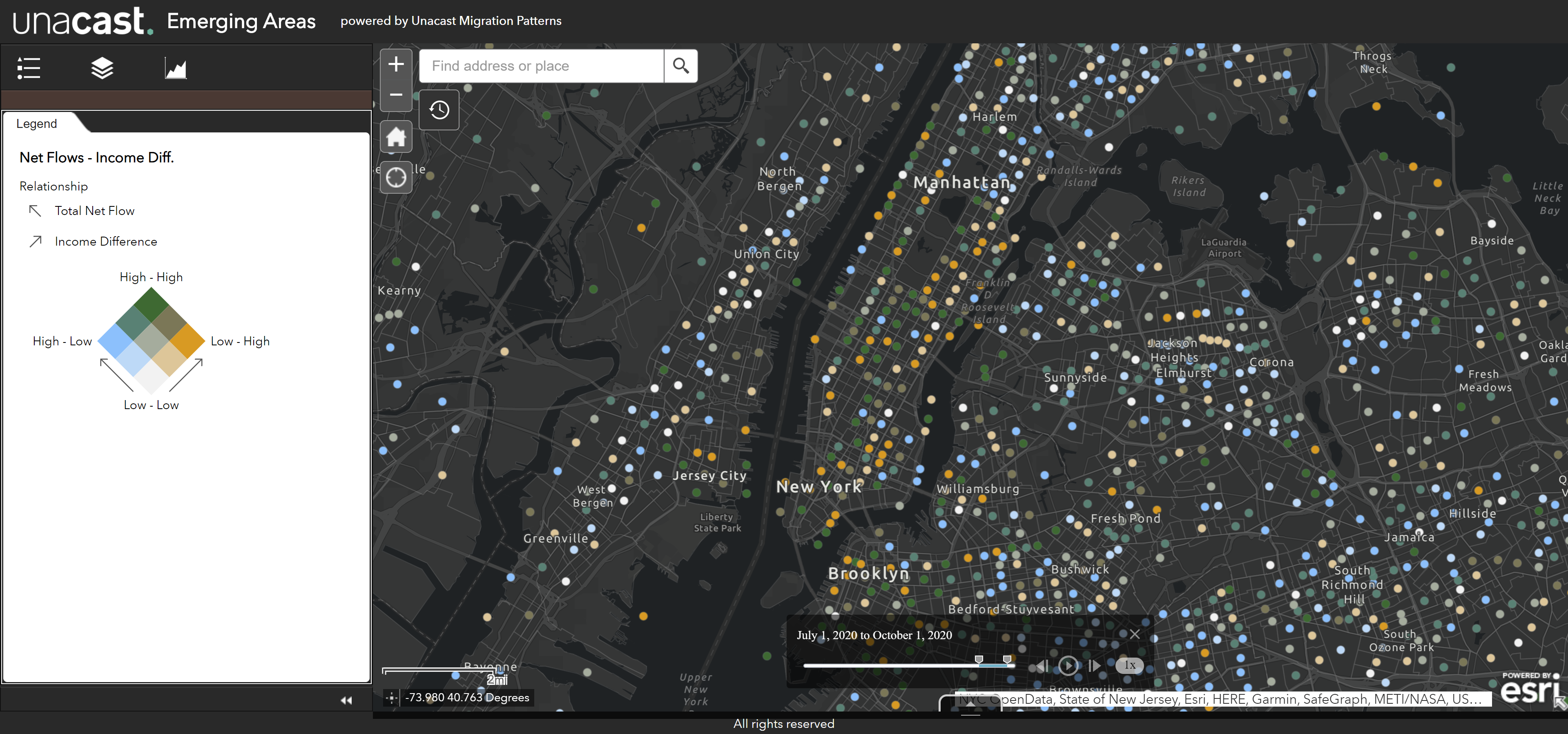Click the LaGuardia Airport map label
This screenshot has height=734, width=1568.
point(1223,248)
